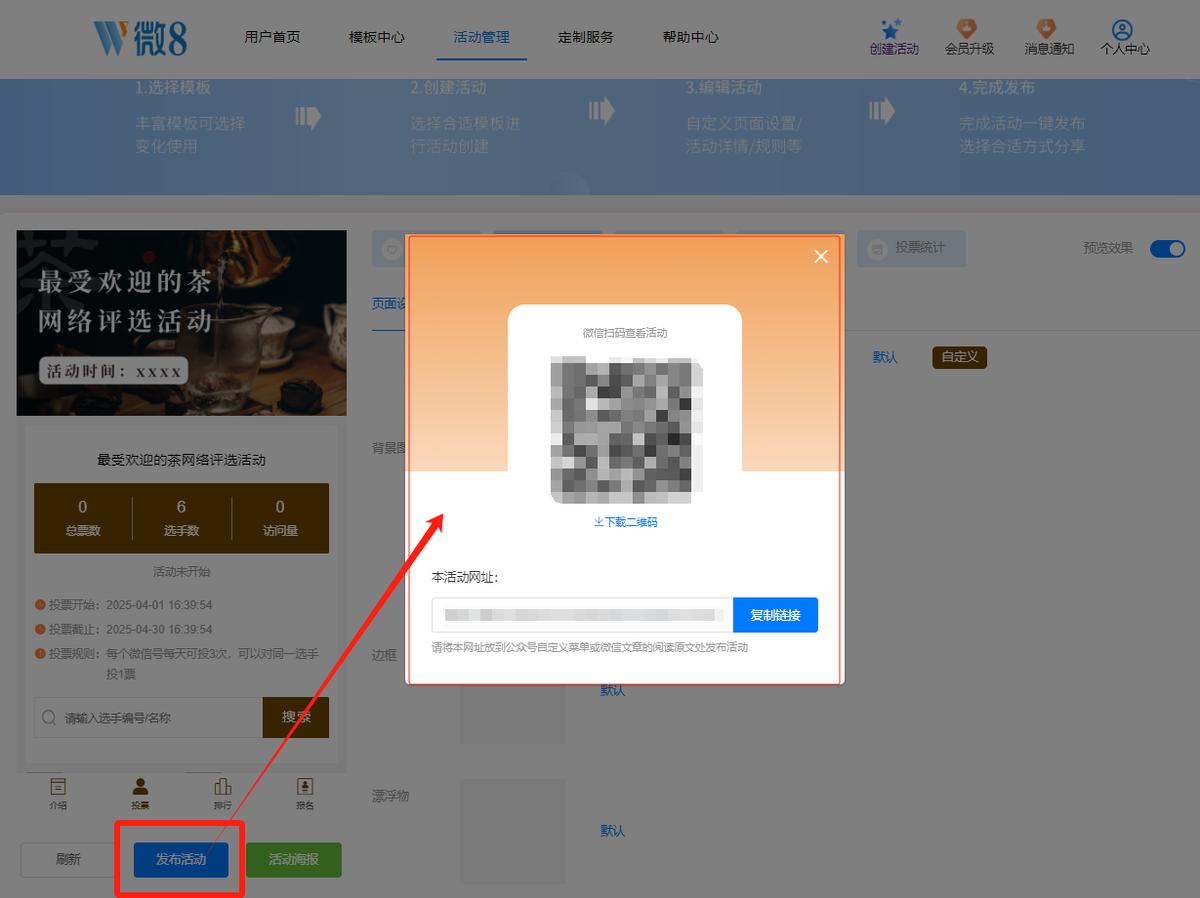1200x898 pixels.
Task: Open the 介绍 tab icon in preview
Action: pos(58,787)
